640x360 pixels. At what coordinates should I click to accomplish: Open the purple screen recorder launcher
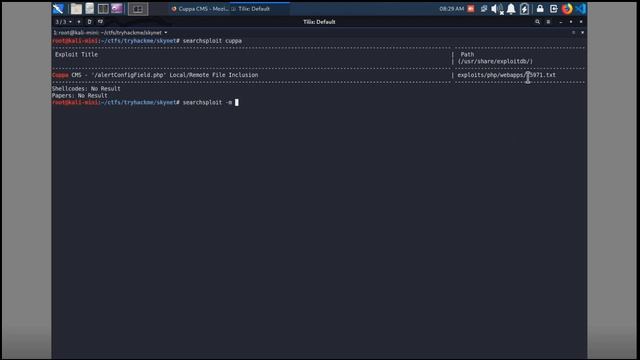[x=117, y=9]
